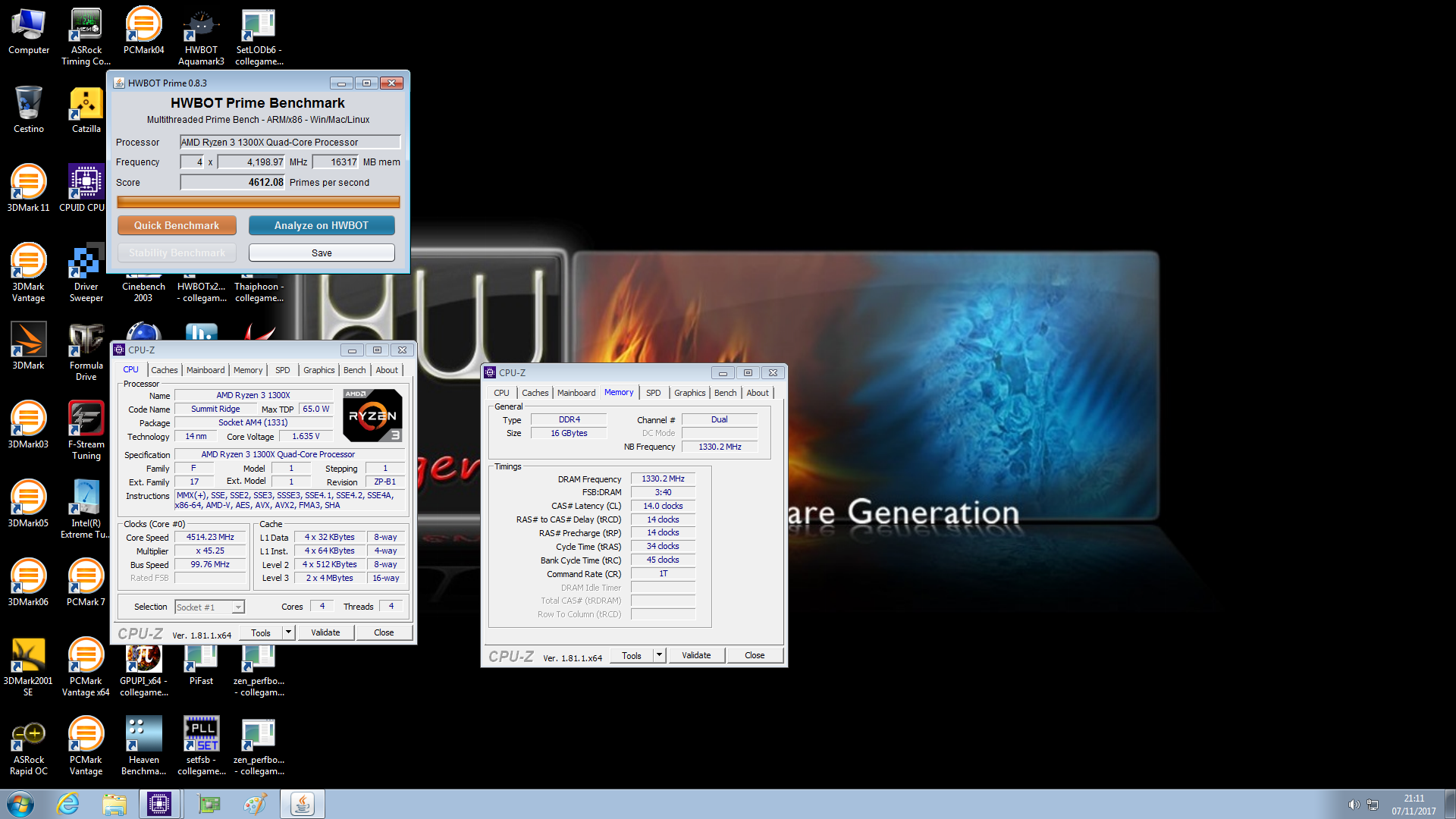Launch 3DMark03 shortcut
This screenshot has height=819, width=1456.
pos(29,426)
